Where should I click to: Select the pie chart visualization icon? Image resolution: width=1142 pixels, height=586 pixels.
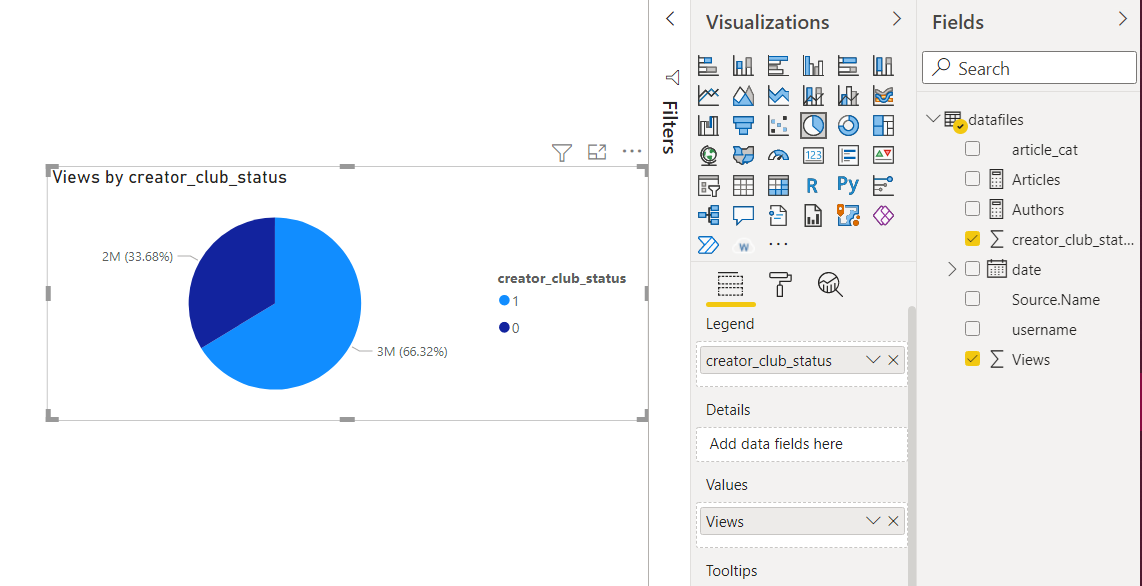point(813,125)
